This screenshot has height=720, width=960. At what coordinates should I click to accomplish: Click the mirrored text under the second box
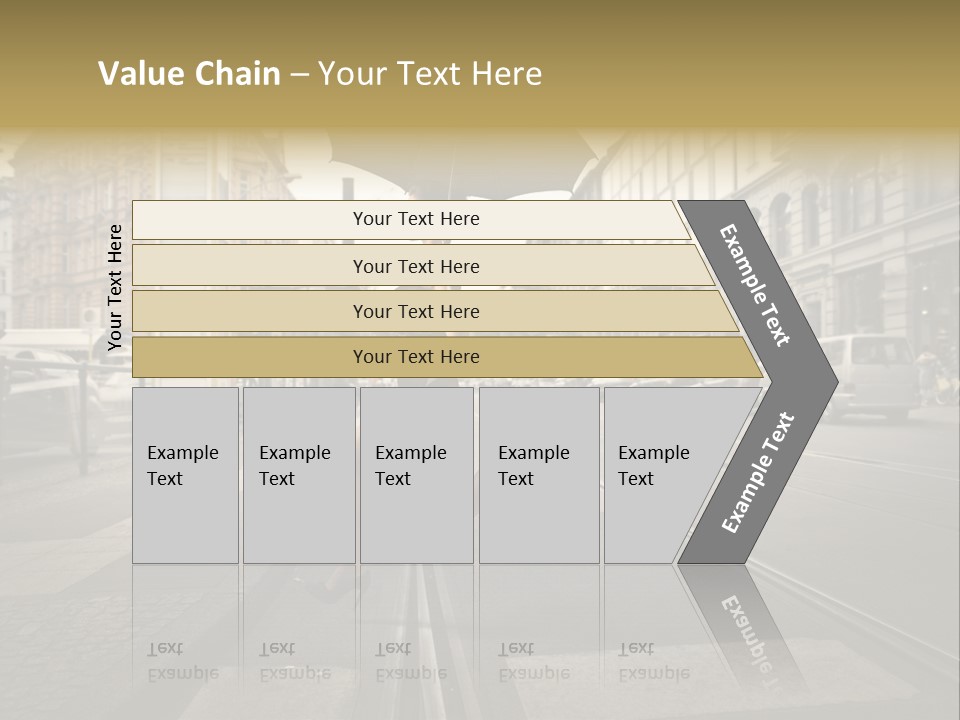pyautogui.click(x=294, y=661)
